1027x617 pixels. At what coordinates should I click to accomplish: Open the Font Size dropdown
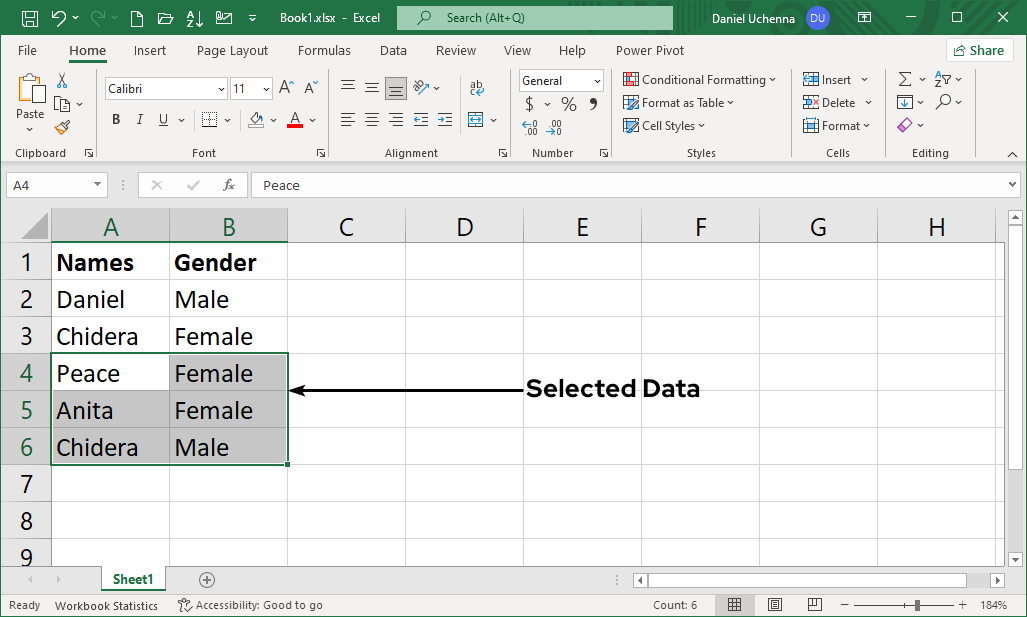[x=268, y=88]
